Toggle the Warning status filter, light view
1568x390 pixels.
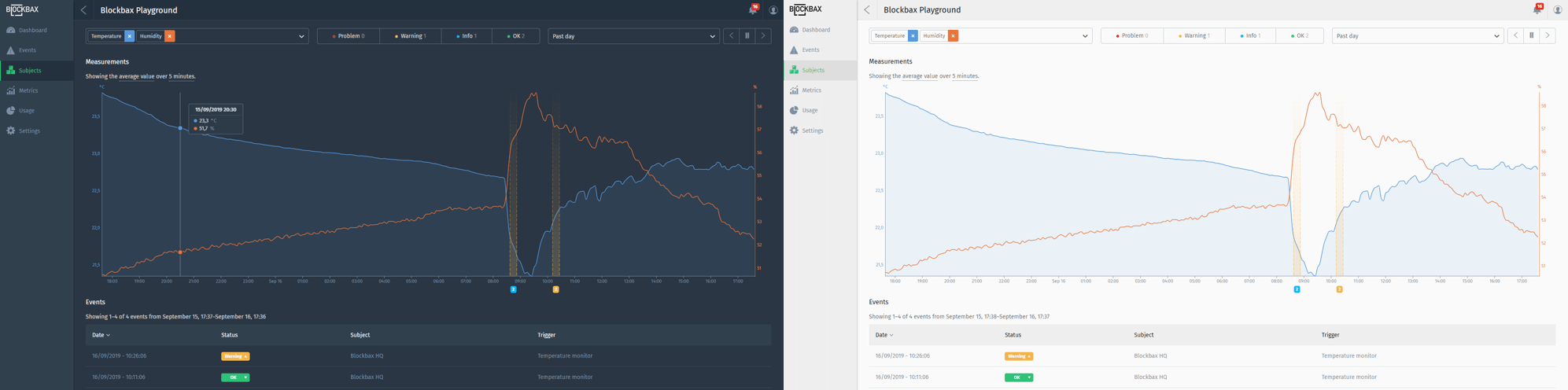pos(1194,36)
